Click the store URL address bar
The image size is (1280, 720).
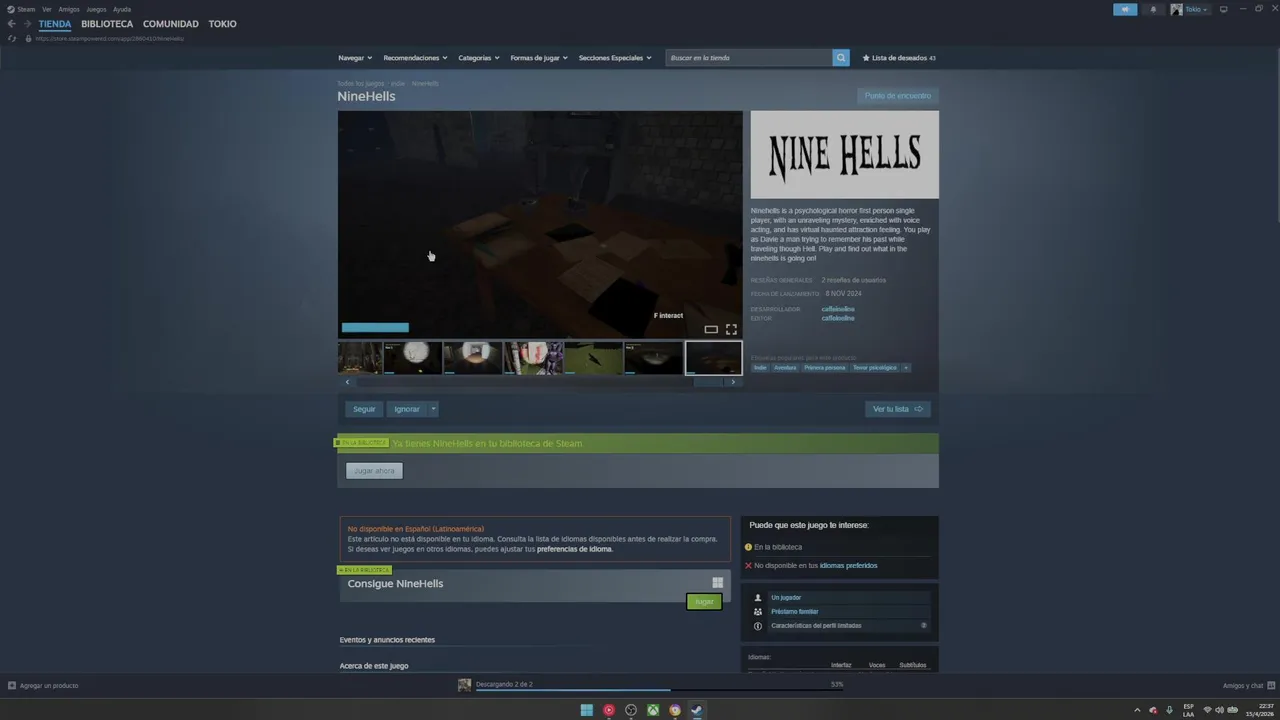coord(110,38)
